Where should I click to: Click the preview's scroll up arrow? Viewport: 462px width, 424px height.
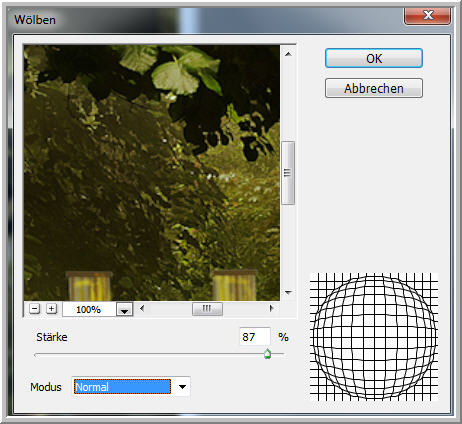point(288,54)
